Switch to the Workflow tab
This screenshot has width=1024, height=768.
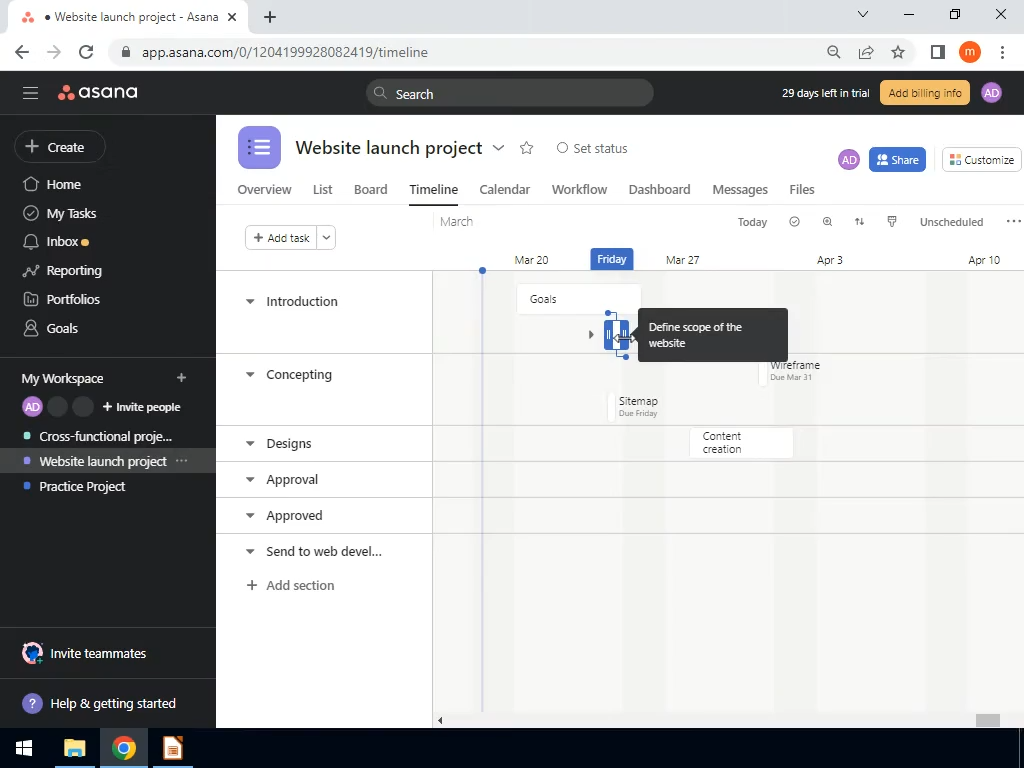[579, 189]
